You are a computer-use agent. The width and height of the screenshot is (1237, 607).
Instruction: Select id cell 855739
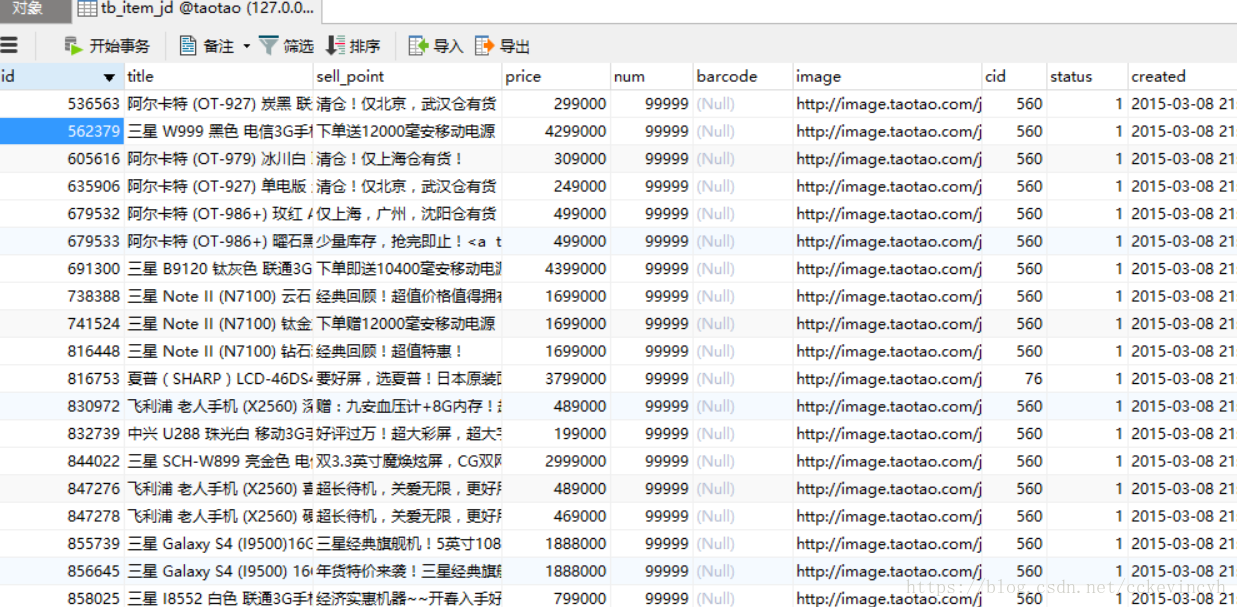coord(62,544)
